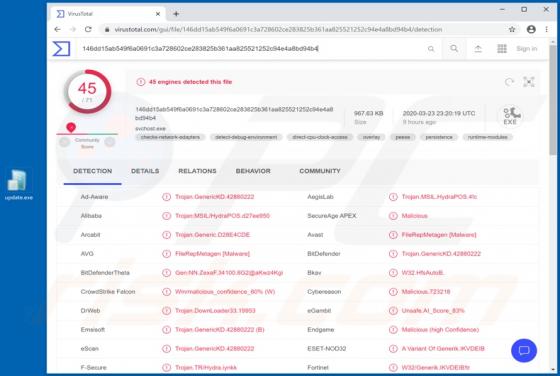Open the upload file icon
This screenshot has width=560, height=376.
click(478, 49)
